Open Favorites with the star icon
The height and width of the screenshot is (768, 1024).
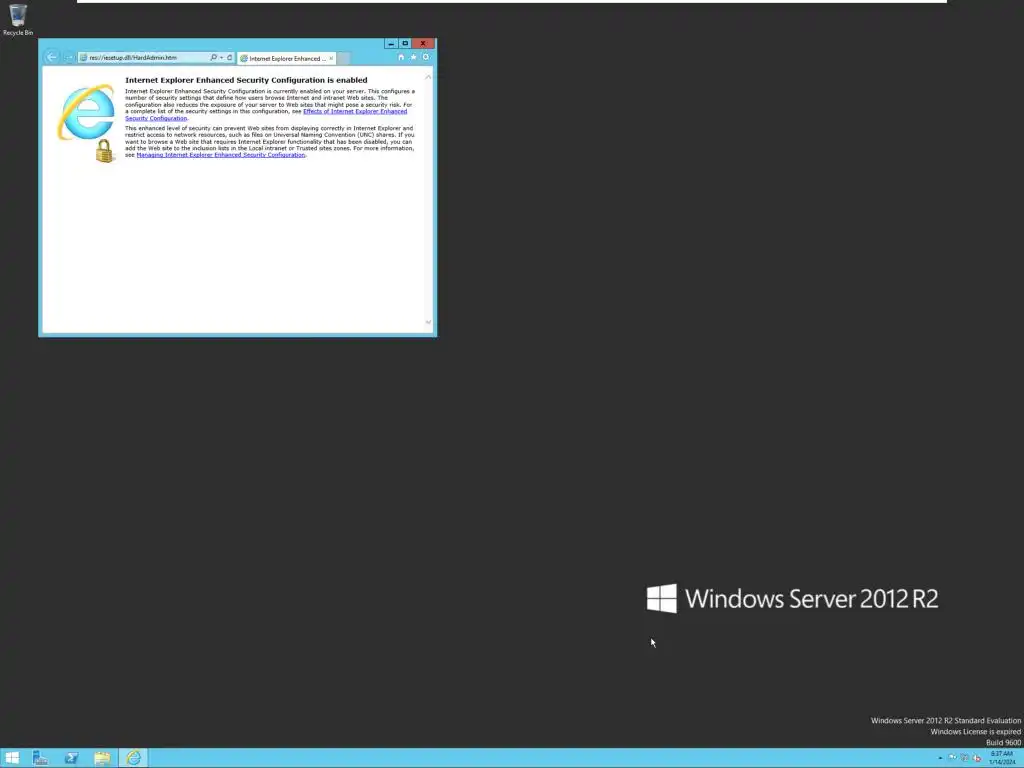413,57
